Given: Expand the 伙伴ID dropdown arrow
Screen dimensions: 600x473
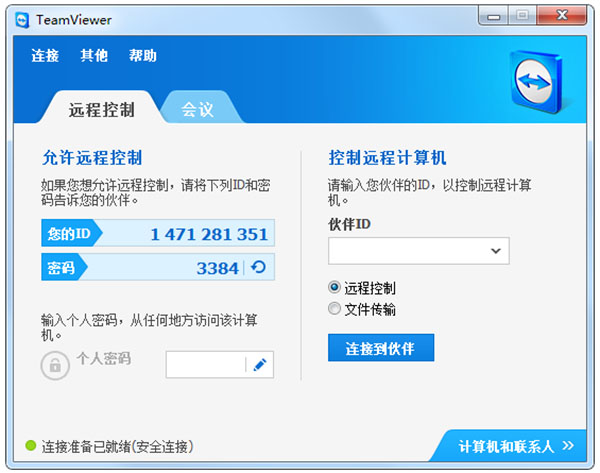Looking at the screenshot, I should (x=496, y=251).
